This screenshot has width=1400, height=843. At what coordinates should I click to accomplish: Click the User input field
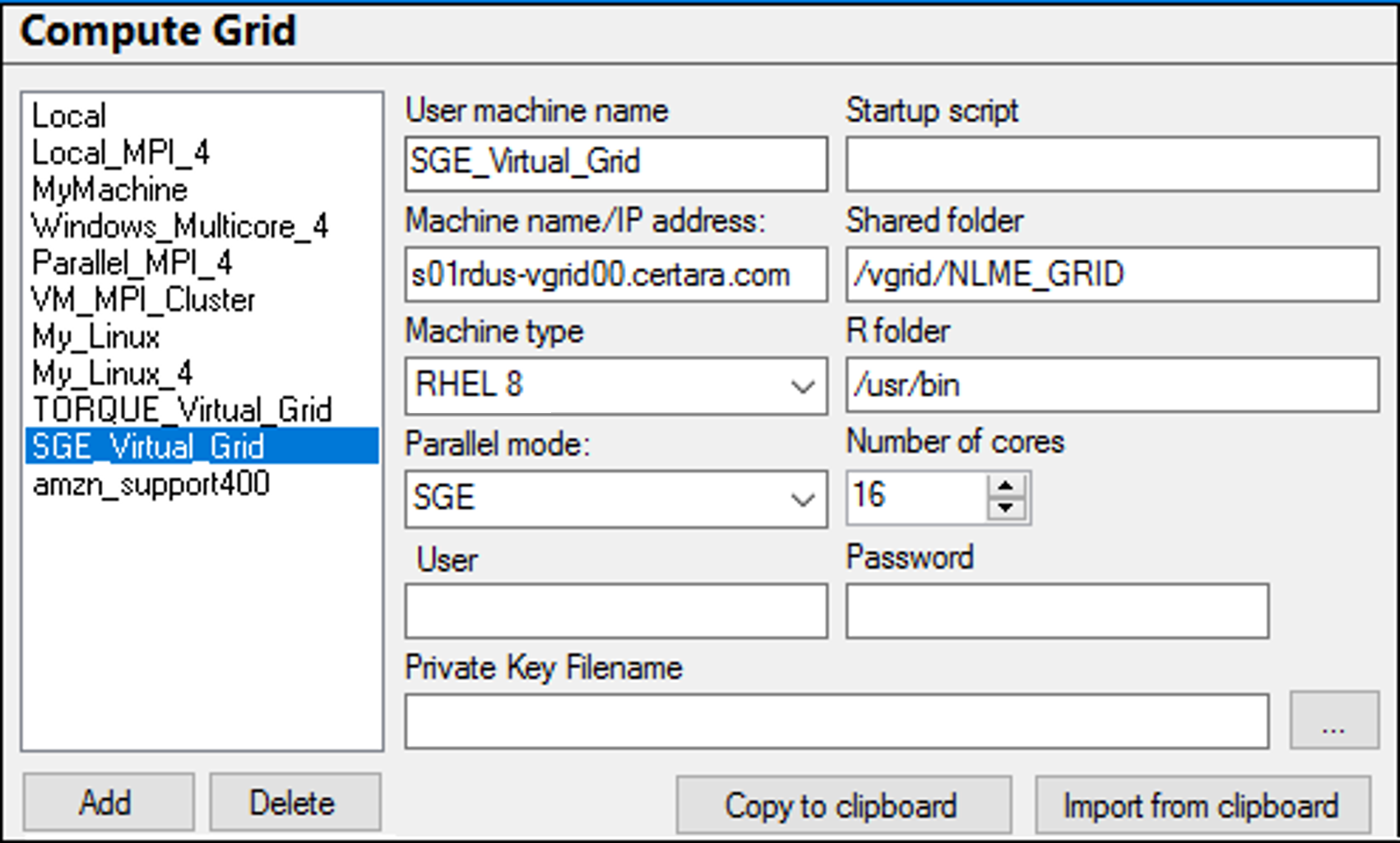[616, 611]
